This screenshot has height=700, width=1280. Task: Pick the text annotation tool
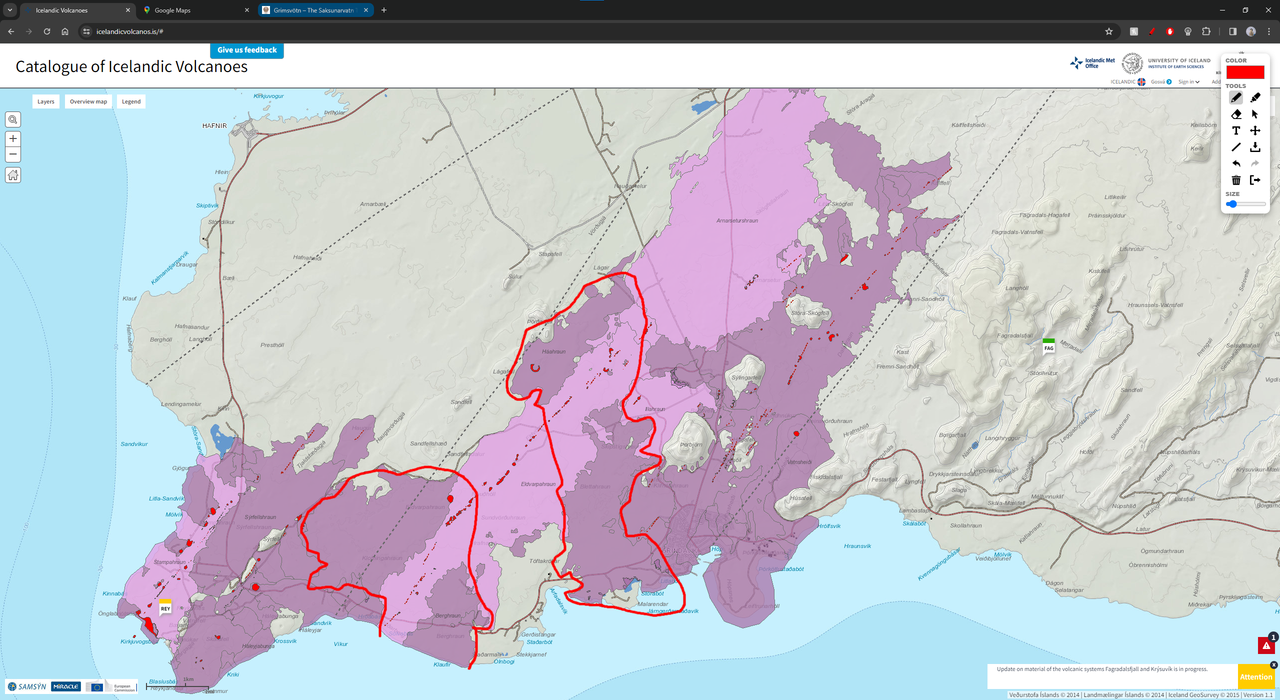click(1236, 131)
